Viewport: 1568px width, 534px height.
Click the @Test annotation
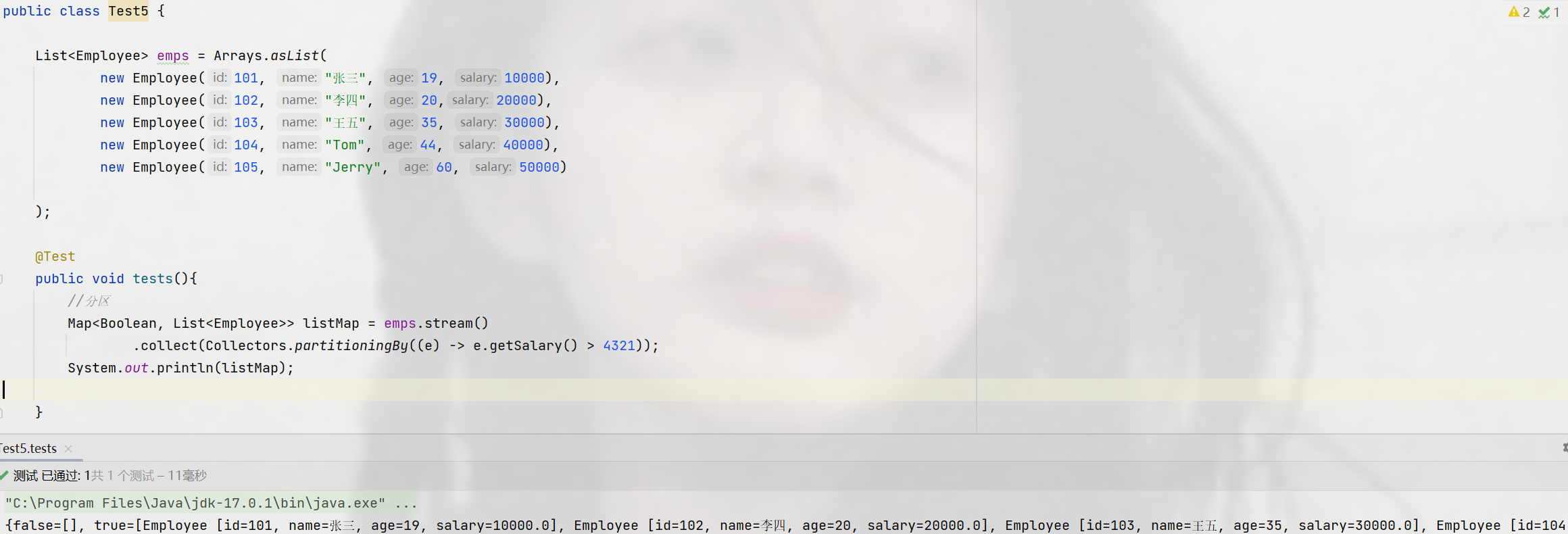click(x=55, y=256)
